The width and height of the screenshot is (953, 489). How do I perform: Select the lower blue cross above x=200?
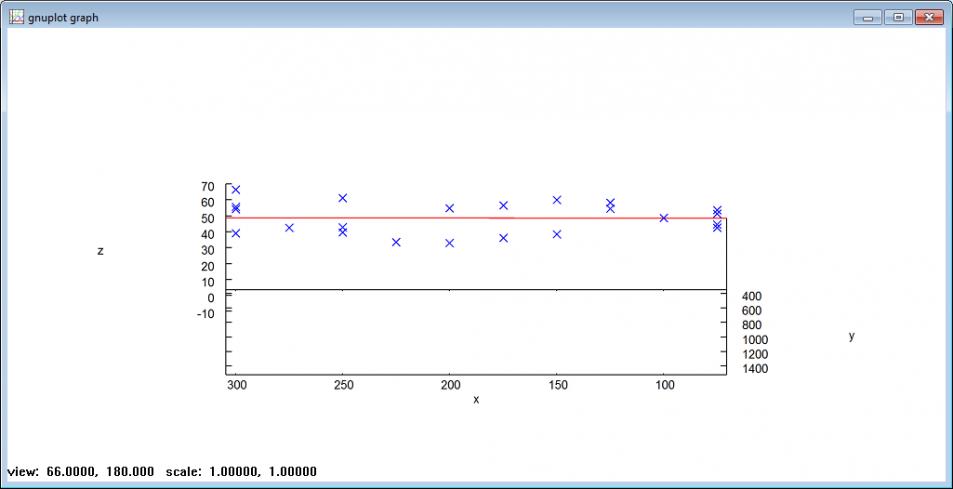450,243
